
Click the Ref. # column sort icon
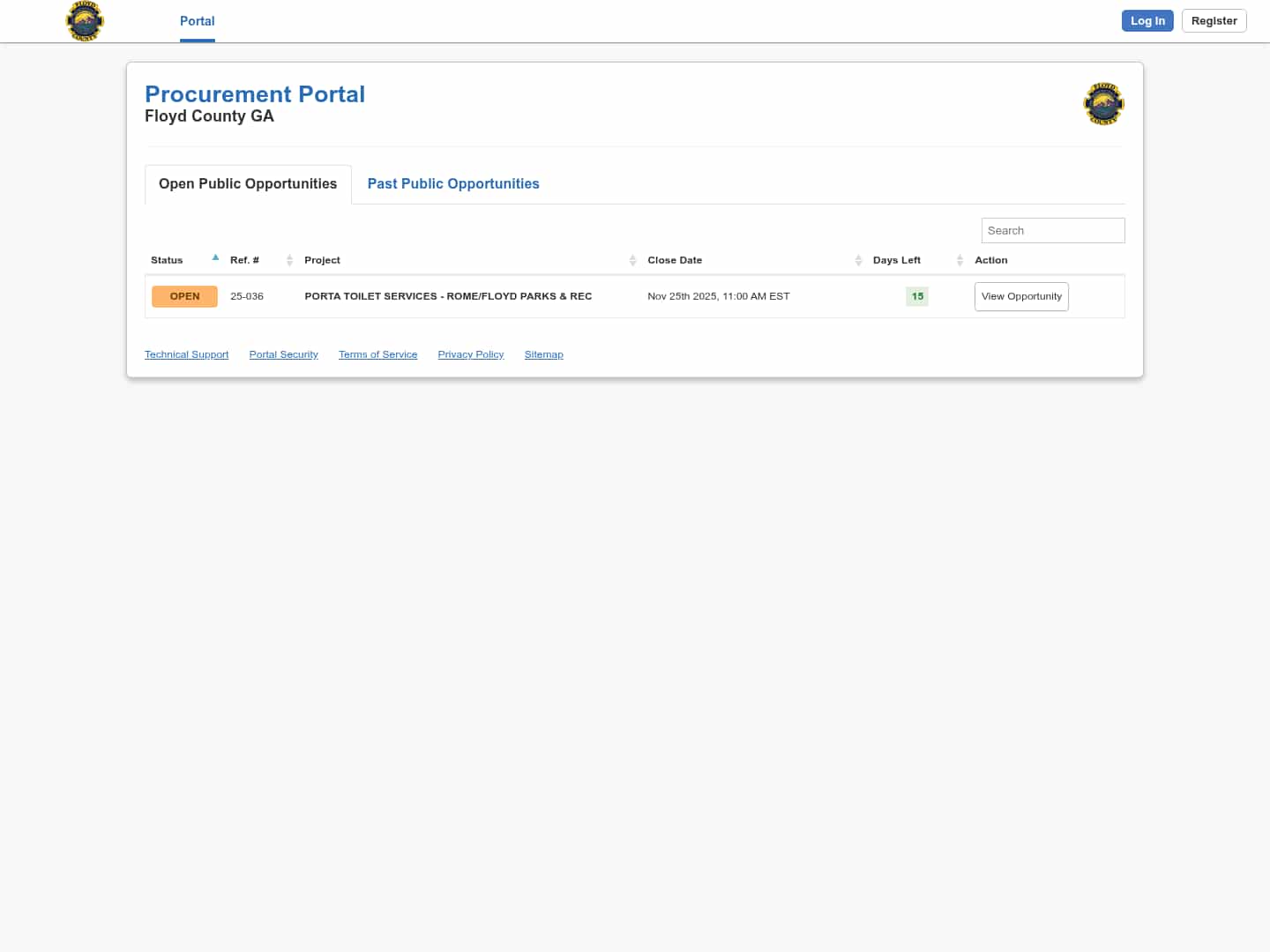tap(289, 260)
